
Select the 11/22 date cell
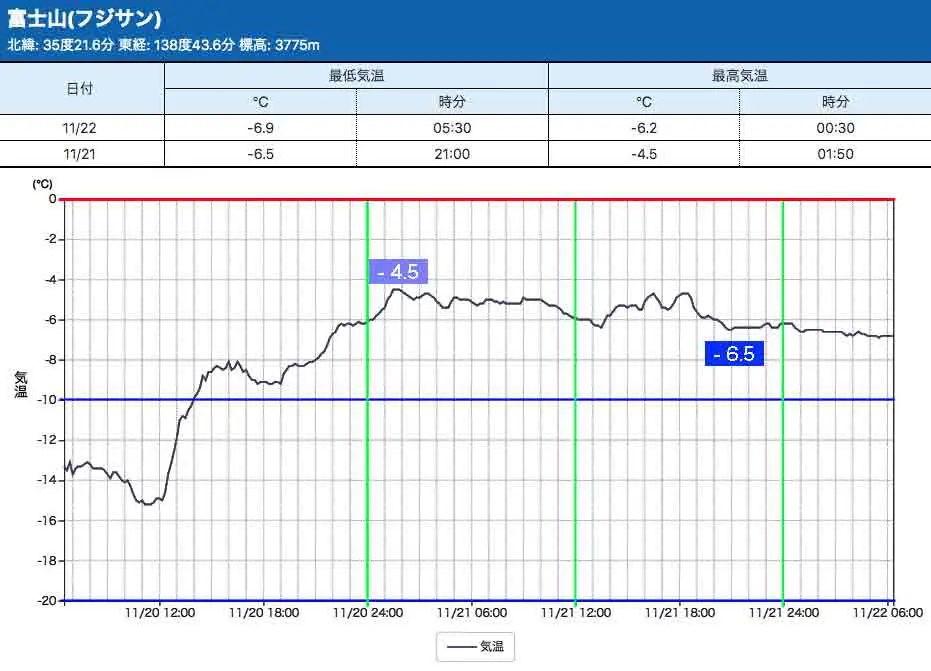click(x=80, y=128)
